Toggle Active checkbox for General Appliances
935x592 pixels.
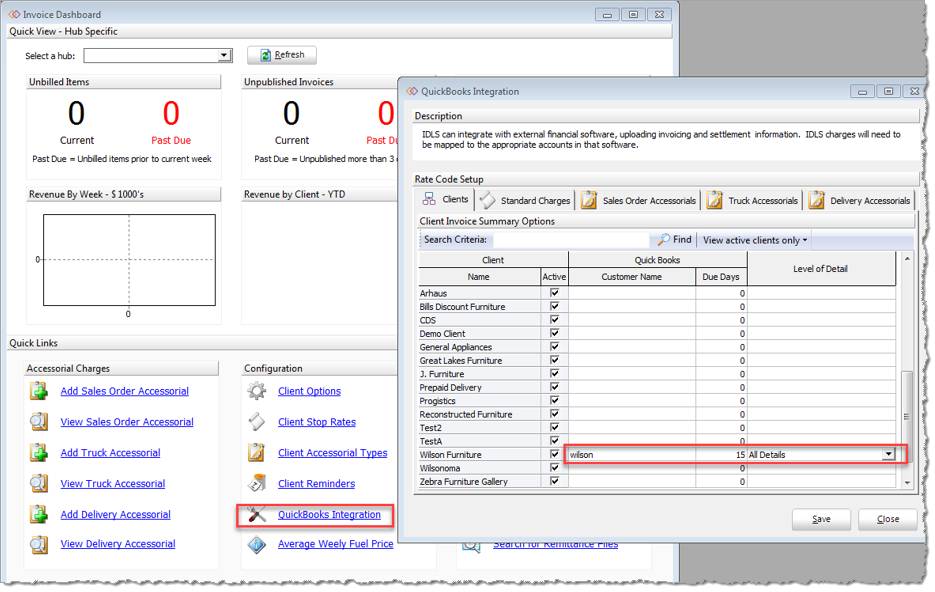coord(555,346)
